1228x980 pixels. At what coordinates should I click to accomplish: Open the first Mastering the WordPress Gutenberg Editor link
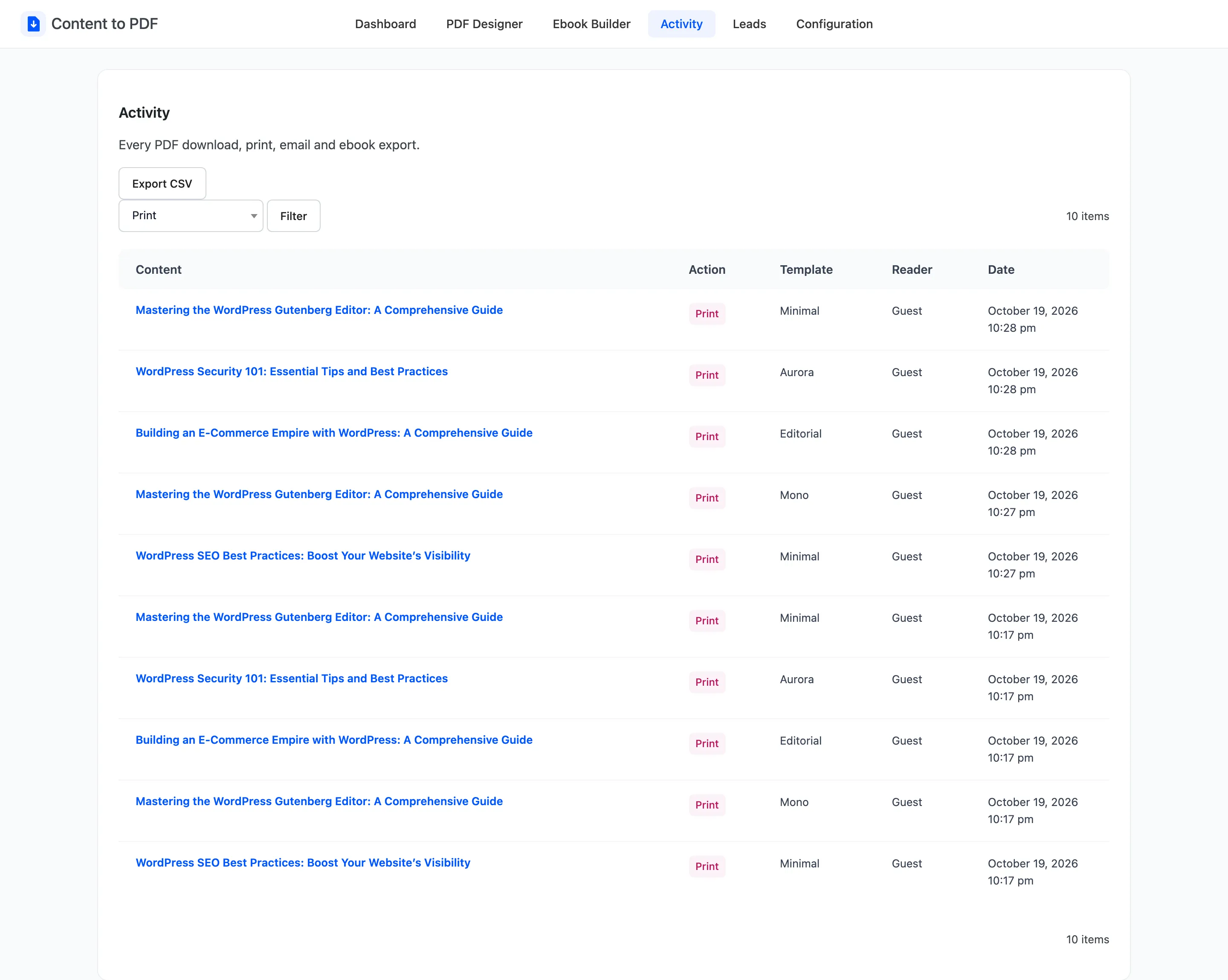[x=319, y=310]
